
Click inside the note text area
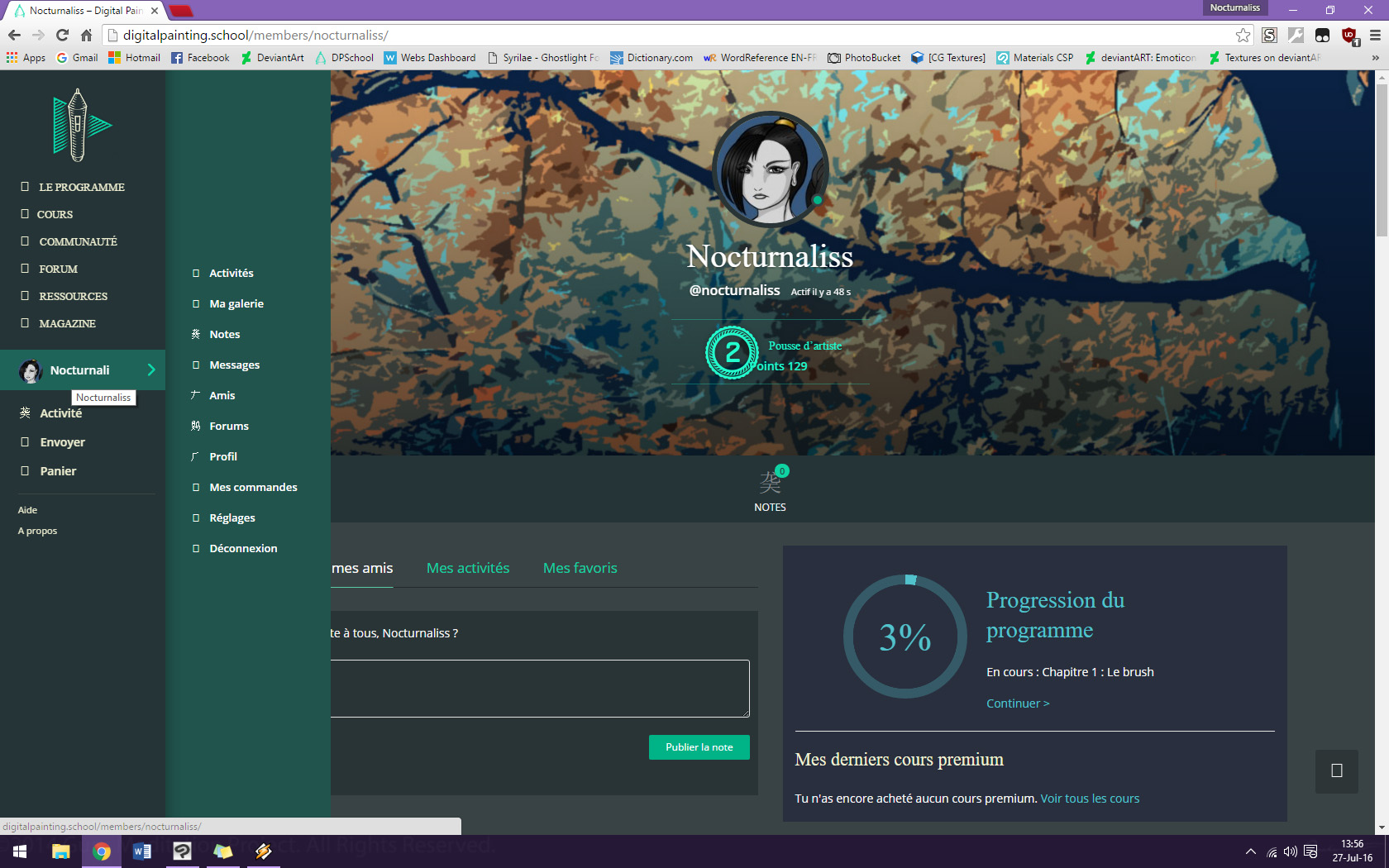(x=539, y=688)
